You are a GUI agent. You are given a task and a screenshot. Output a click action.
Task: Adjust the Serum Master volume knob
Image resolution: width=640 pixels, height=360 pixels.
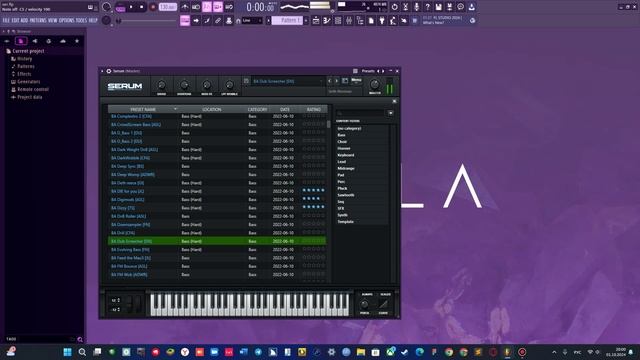click(374, 84)
